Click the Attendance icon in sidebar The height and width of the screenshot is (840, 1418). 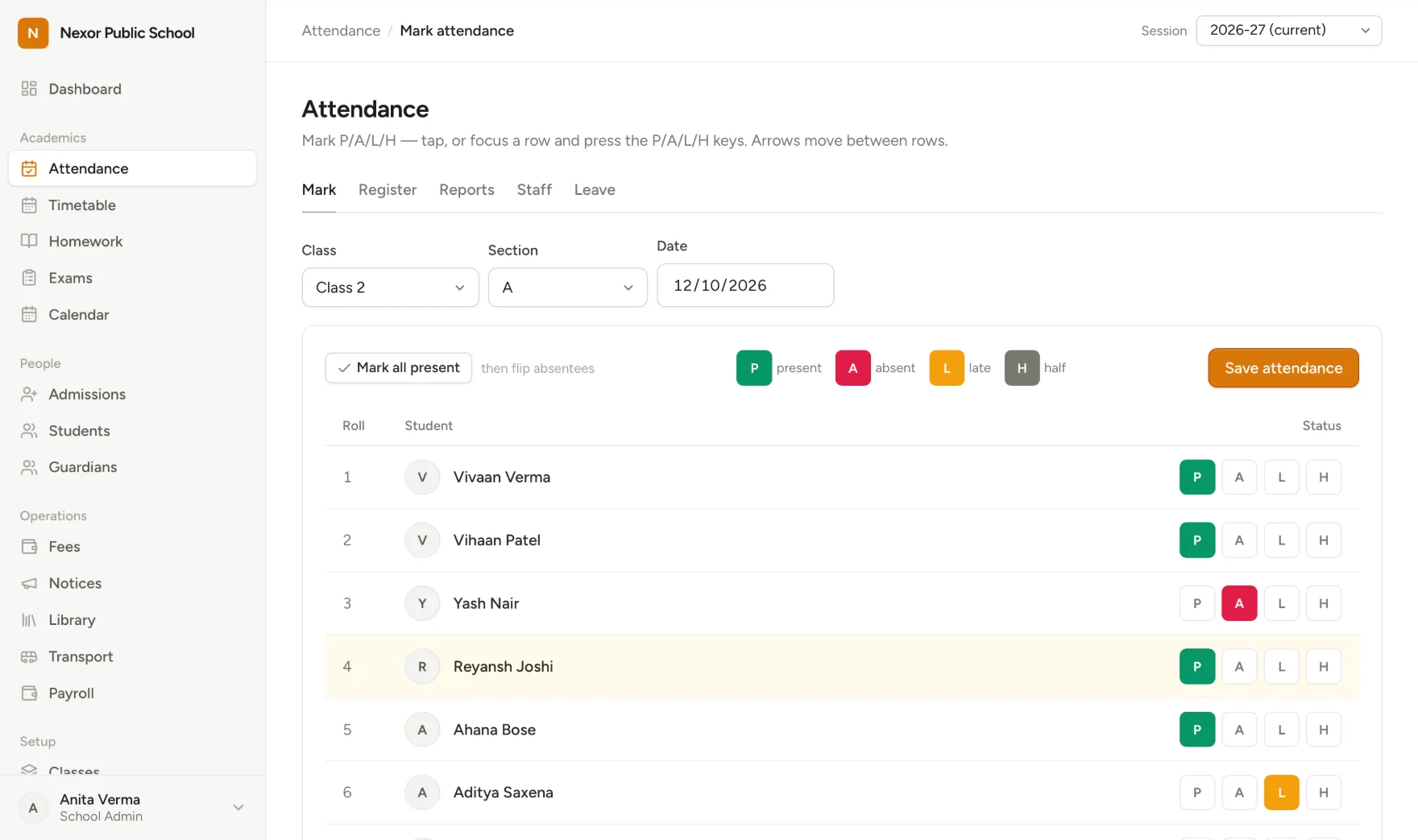point(29,168)
